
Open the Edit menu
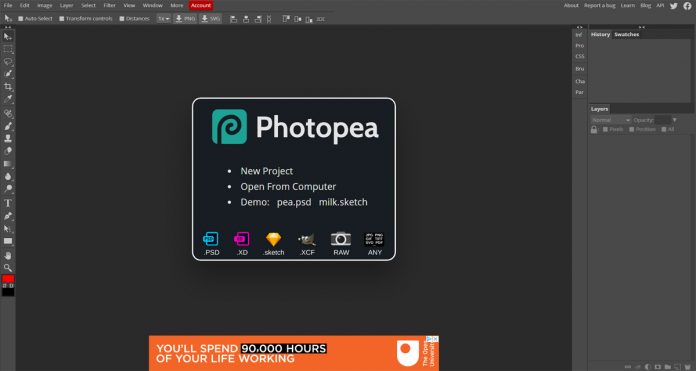point(24,5)
